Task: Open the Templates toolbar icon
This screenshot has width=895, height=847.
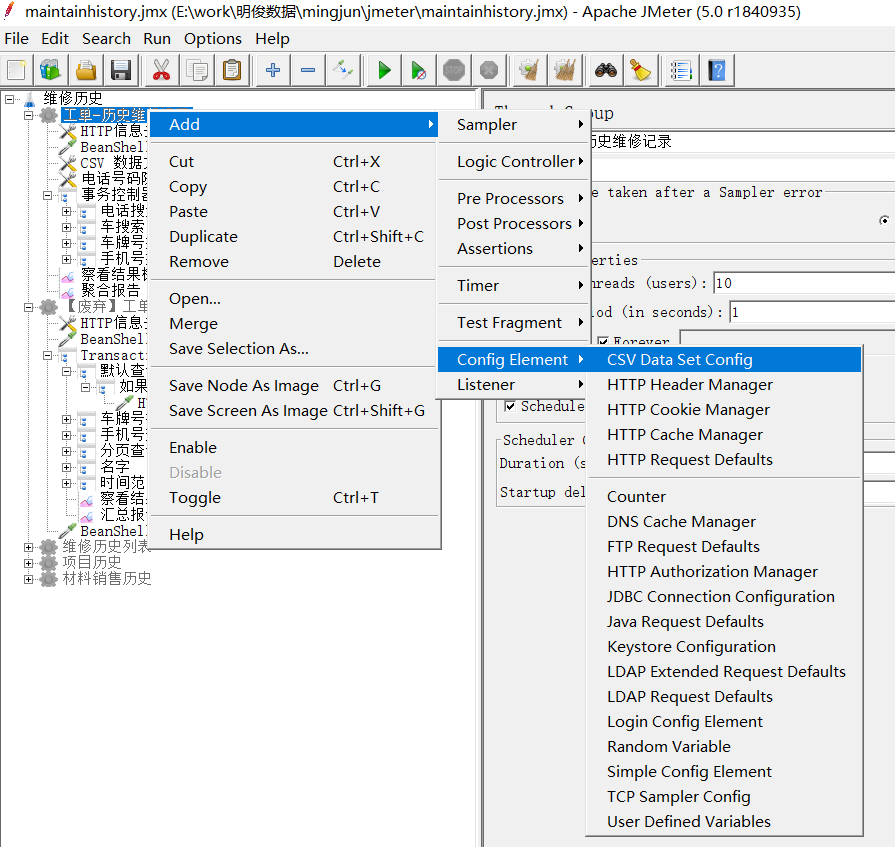Action: 50,70
